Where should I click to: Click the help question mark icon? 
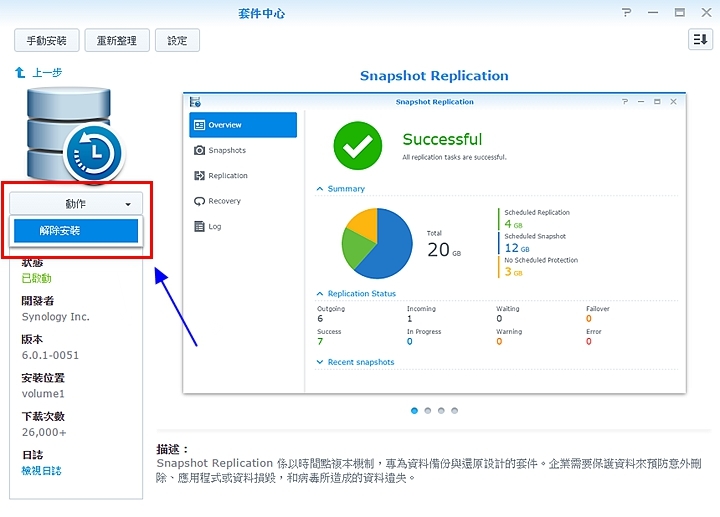coord(626,12)
